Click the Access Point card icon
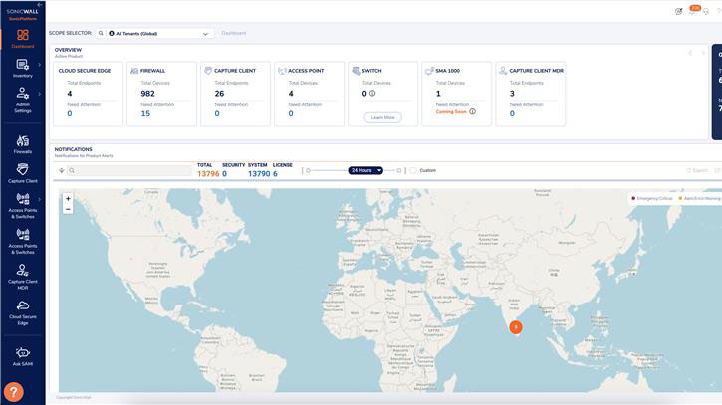This screenshot has height=405, width=722. [282, 71]
